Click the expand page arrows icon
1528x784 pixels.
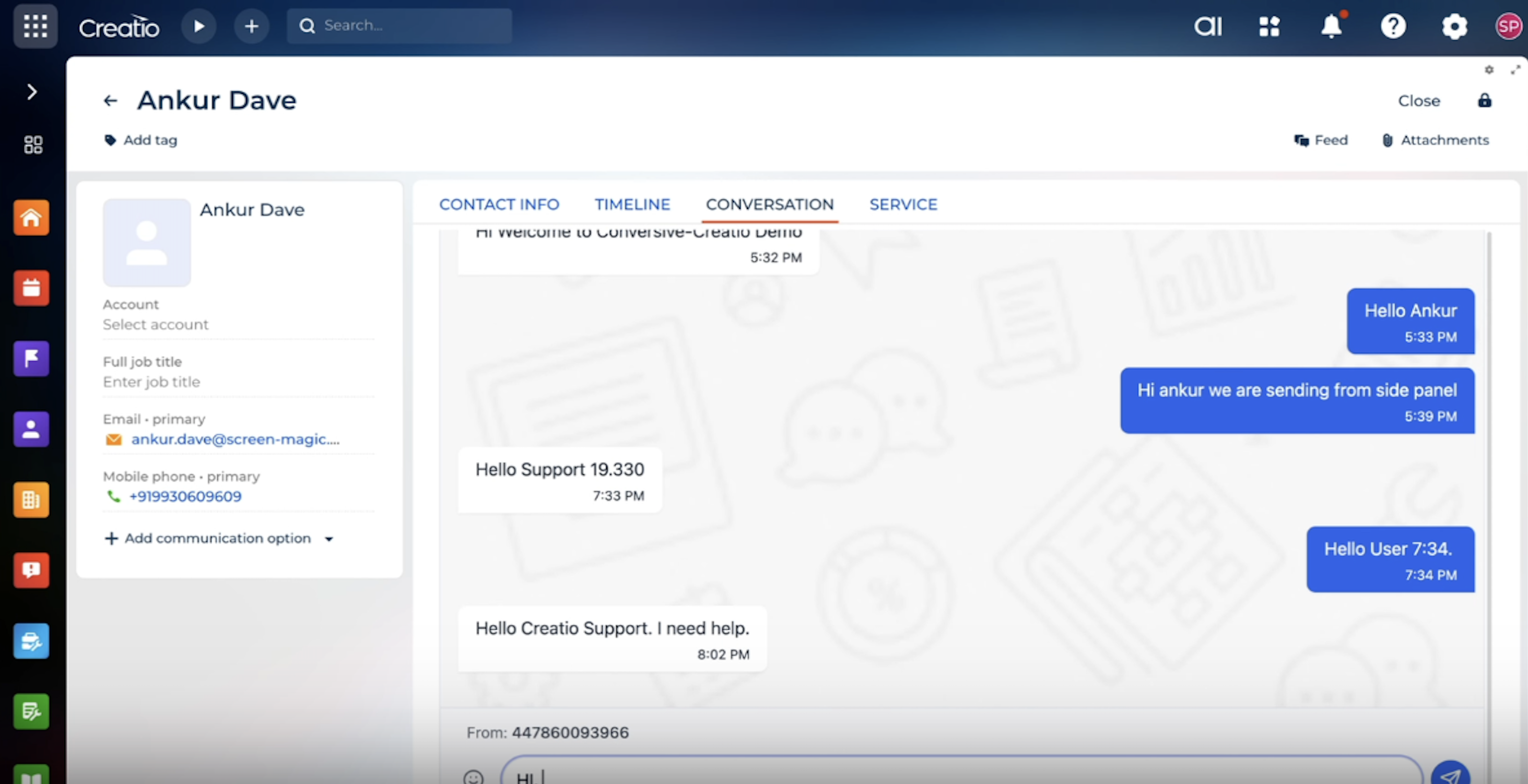click(x=1515, y=69)
